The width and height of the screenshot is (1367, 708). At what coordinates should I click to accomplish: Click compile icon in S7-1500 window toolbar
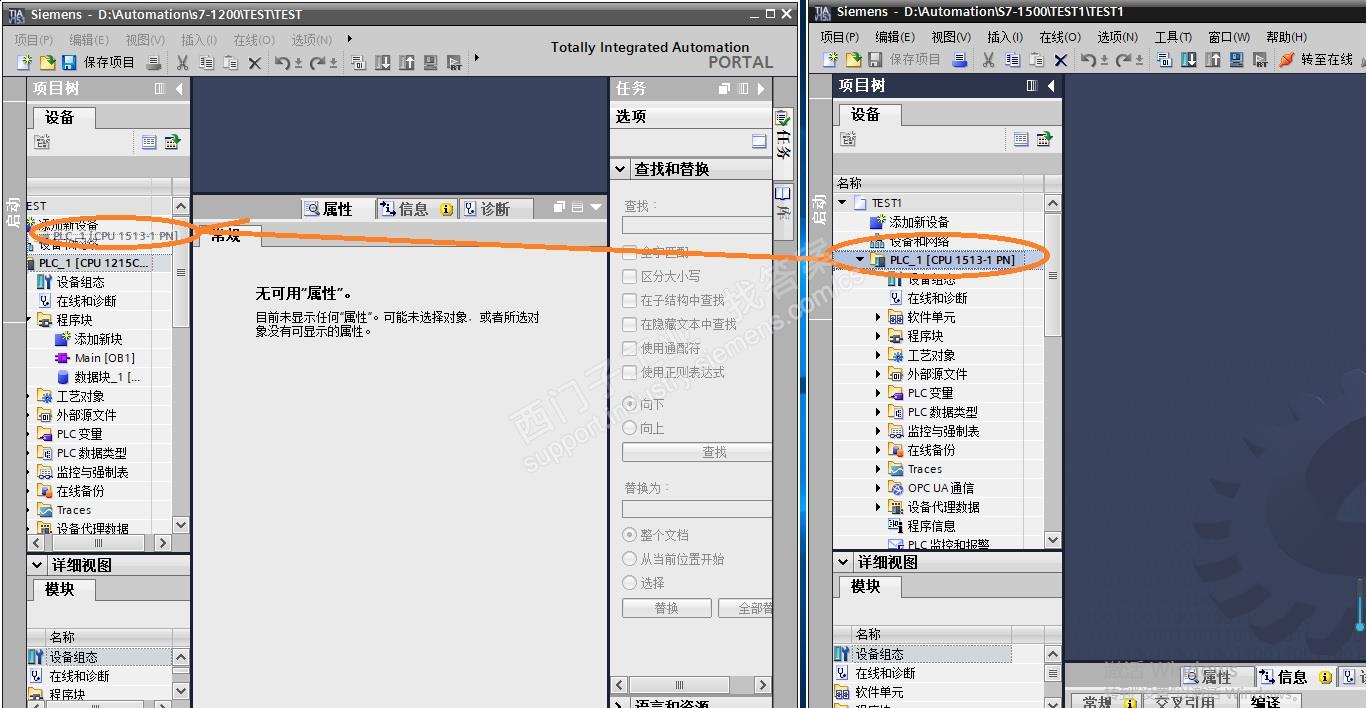point(1165,60)
